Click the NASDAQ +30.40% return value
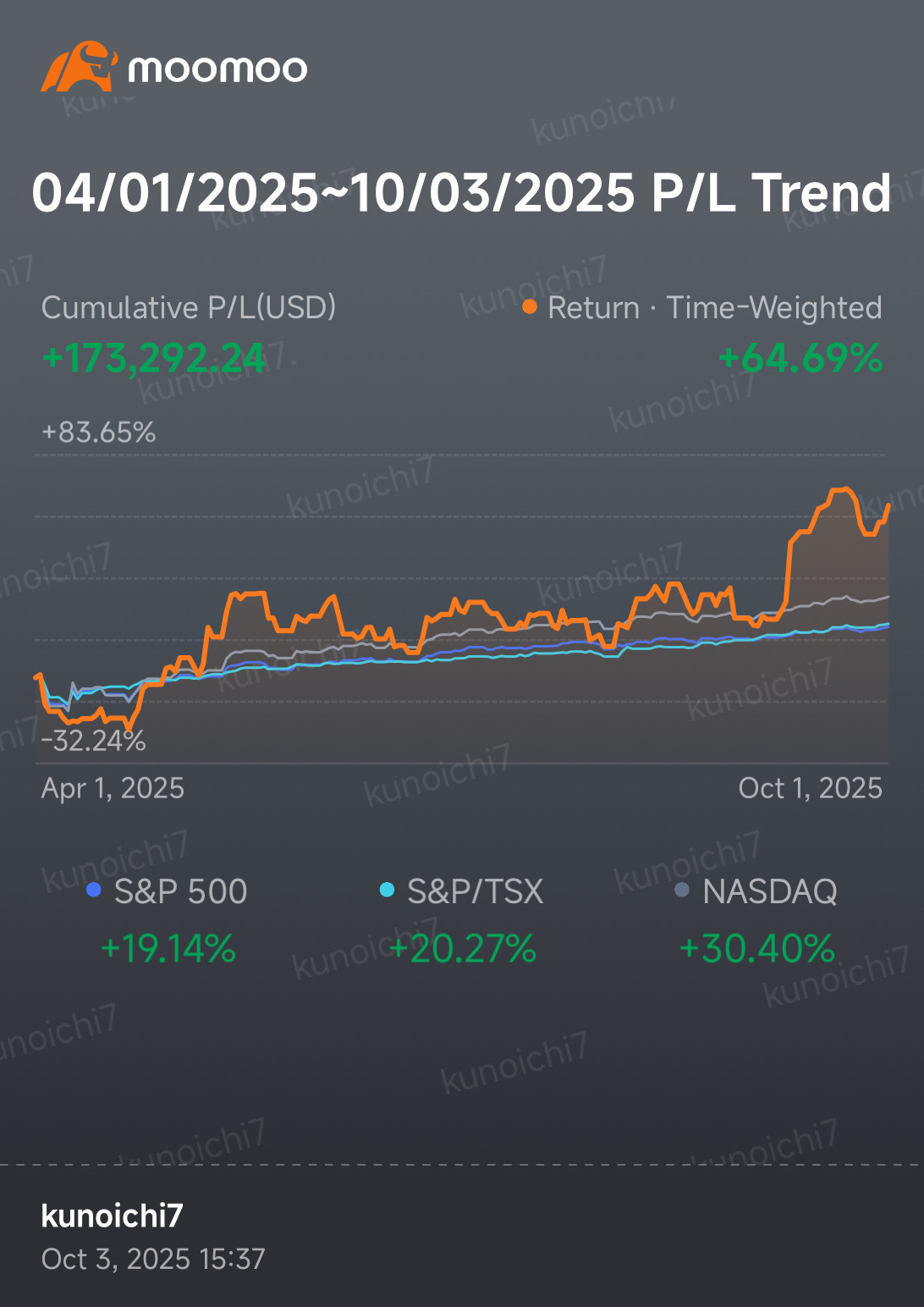Screen dimensions: 924x1307 coord(757,949)
